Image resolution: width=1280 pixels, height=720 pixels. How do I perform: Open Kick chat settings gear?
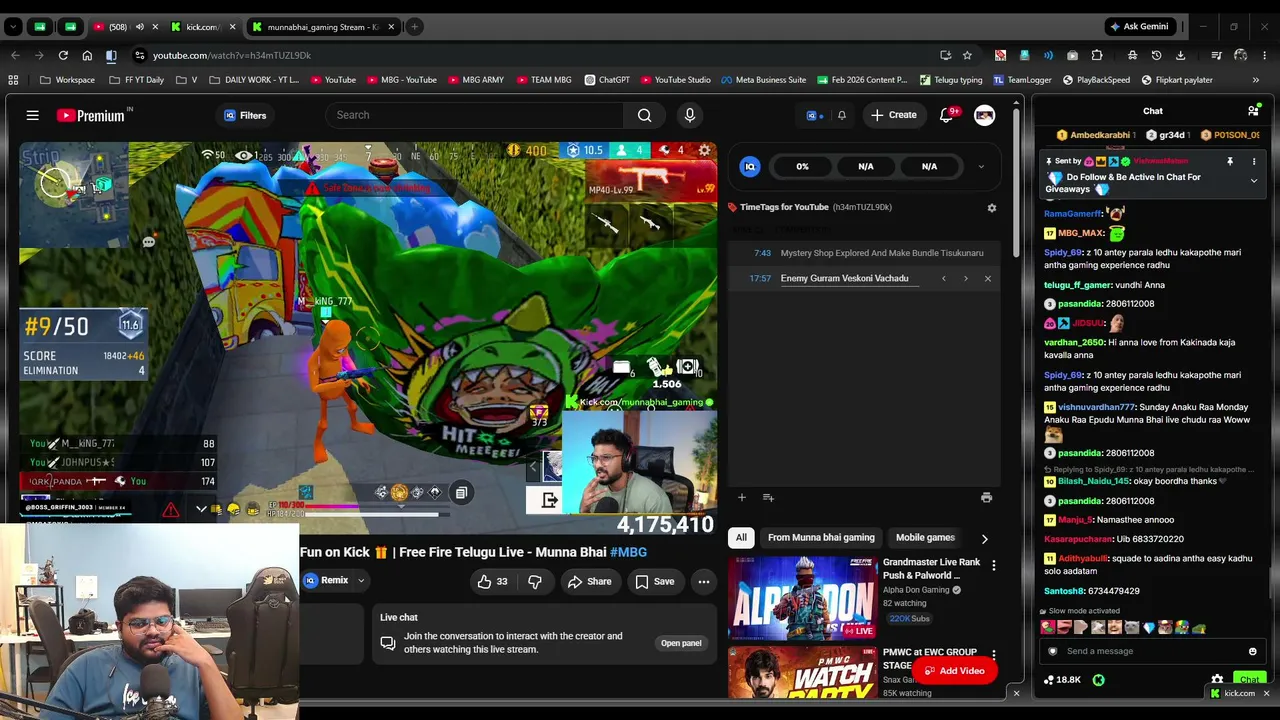click(1217, 680)
